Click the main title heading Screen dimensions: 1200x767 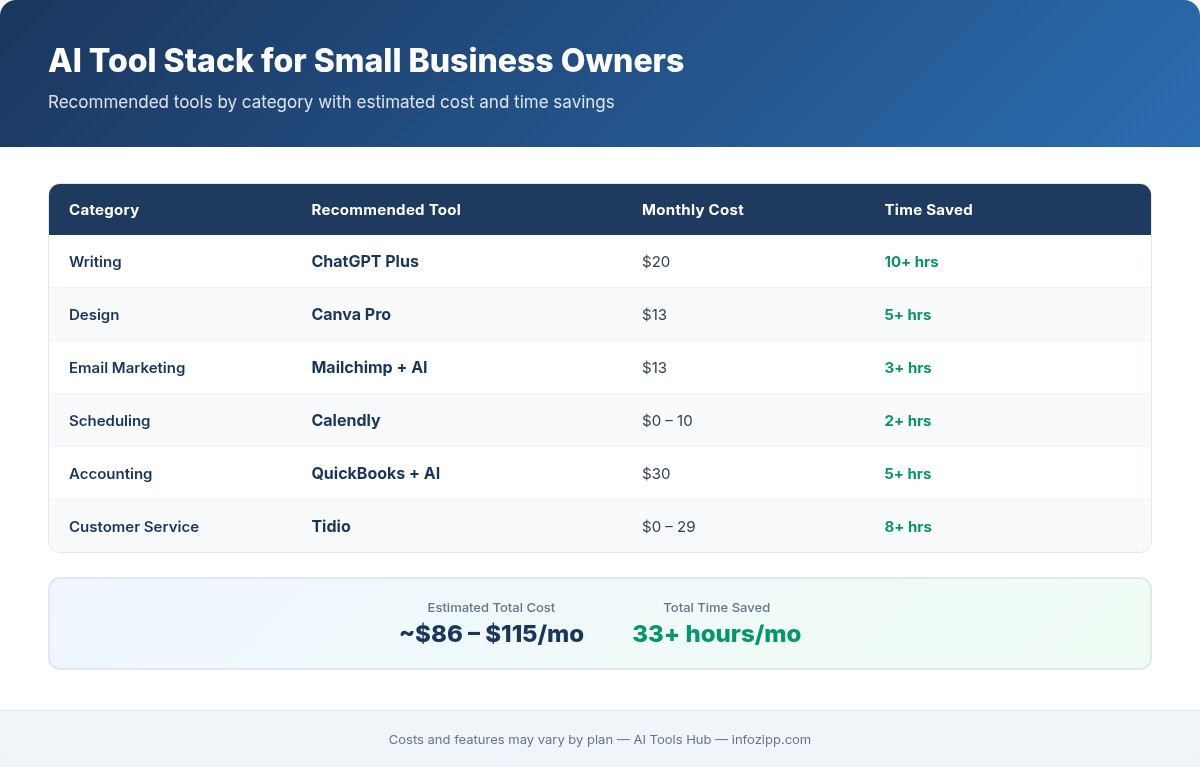point(366,61)
